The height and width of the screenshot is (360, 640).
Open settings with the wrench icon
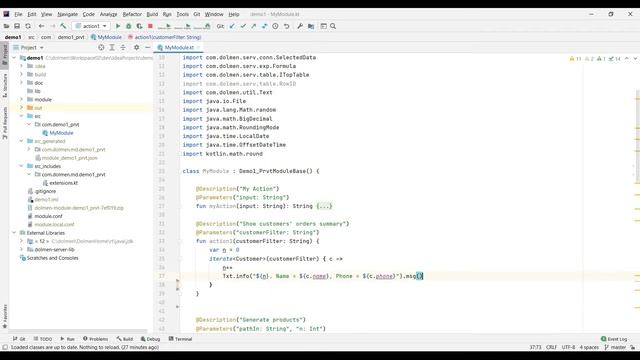(300, 26)
